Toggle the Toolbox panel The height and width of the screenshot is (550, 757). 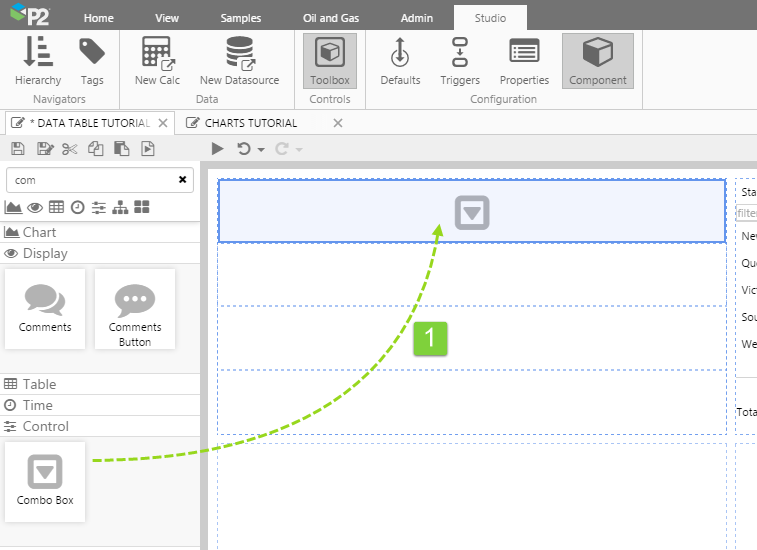(330, 60)
